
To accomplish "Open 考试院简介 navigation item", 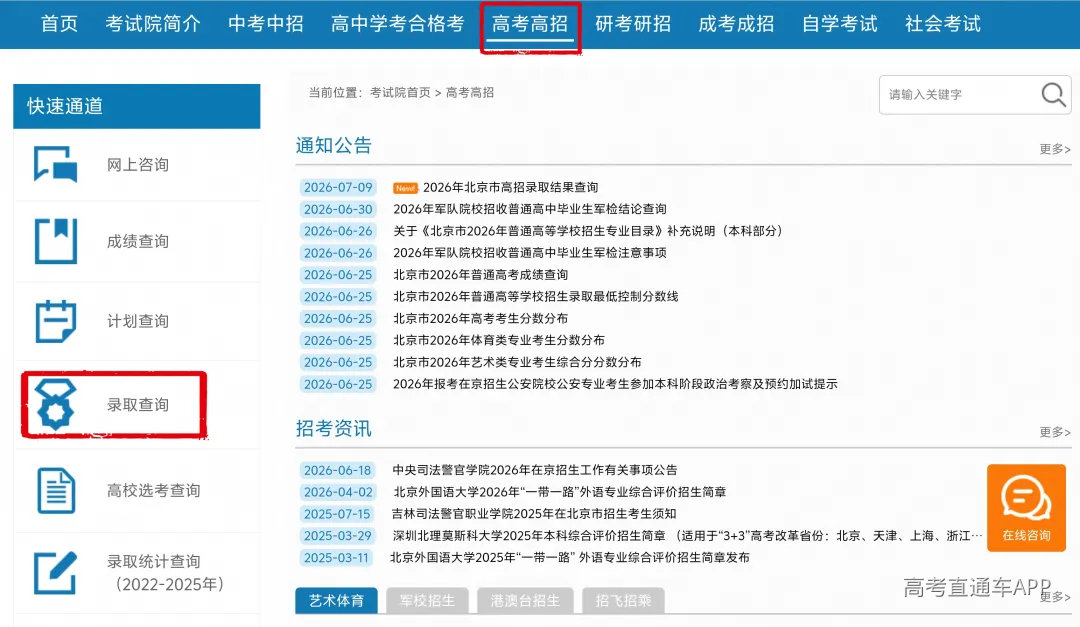I will point(153,24).
